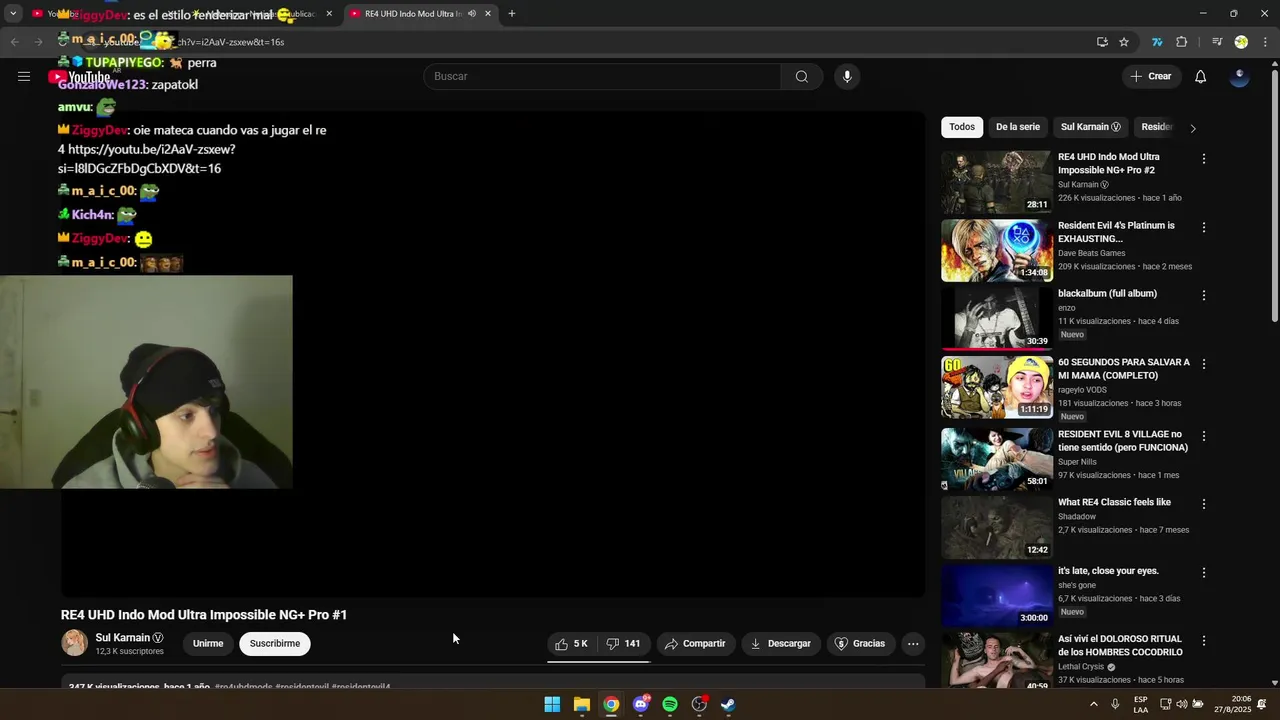Click the Sul Karnain channel avatar
This screenshot has width=1280, height=720.
75,643
